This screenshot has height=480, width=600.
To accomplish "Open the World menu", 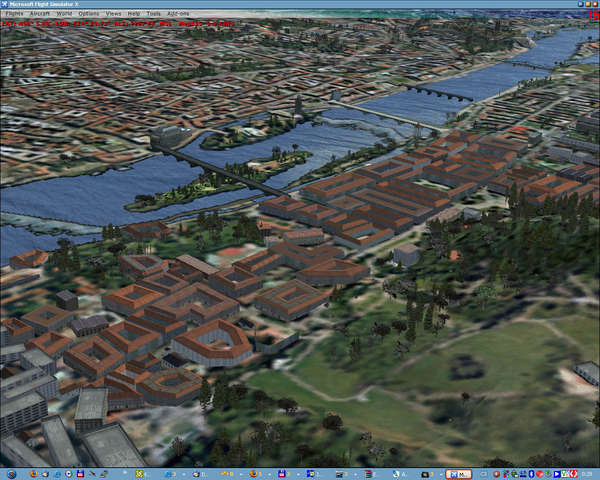I will click(64, 13).
